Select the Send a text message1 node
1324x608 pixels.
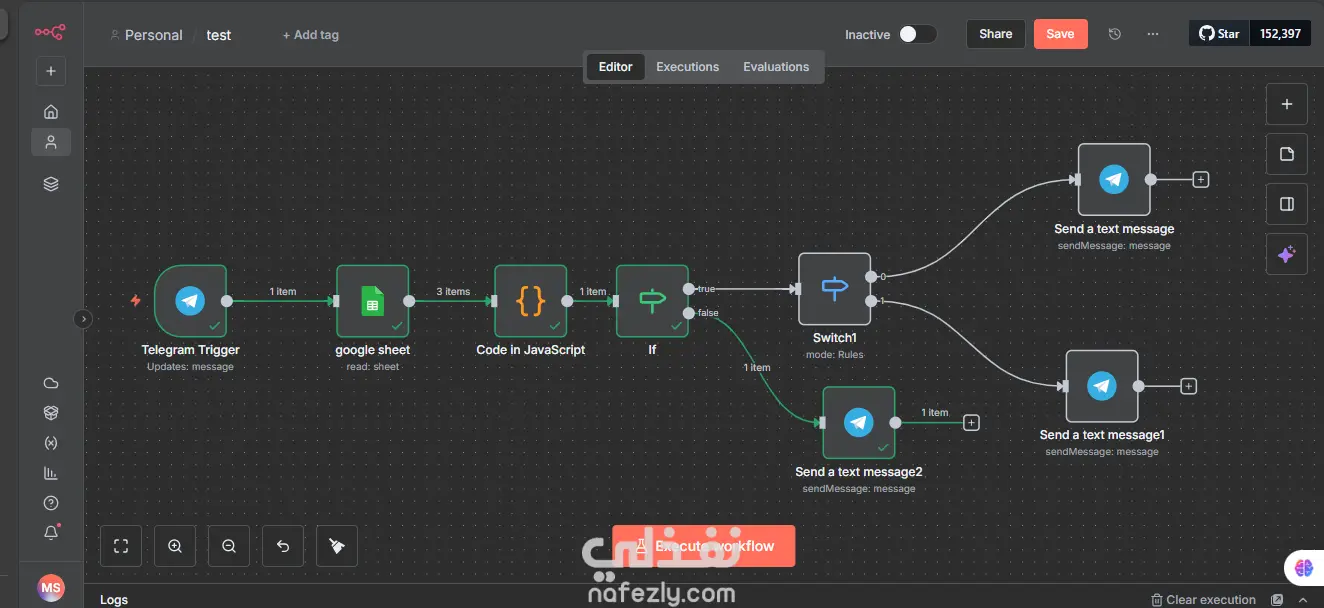[x=1101, y=386]
